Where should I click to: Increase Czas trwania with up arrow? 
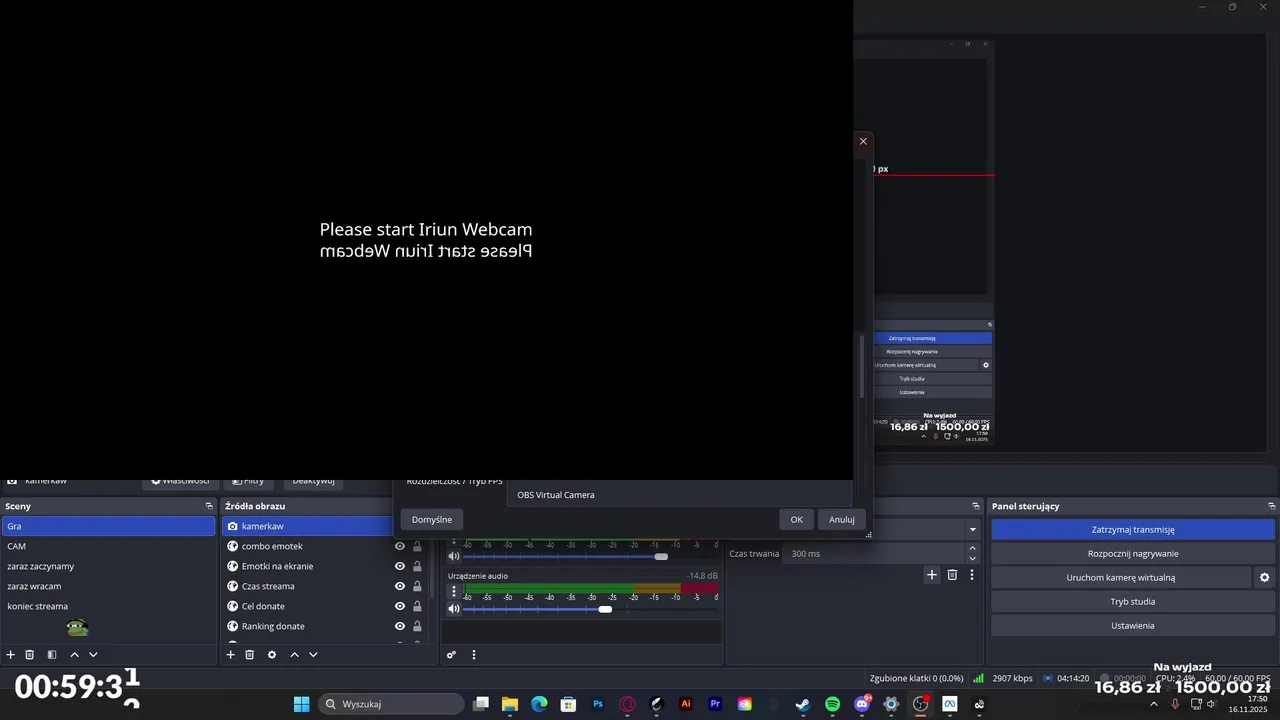(x=972, y=548)
